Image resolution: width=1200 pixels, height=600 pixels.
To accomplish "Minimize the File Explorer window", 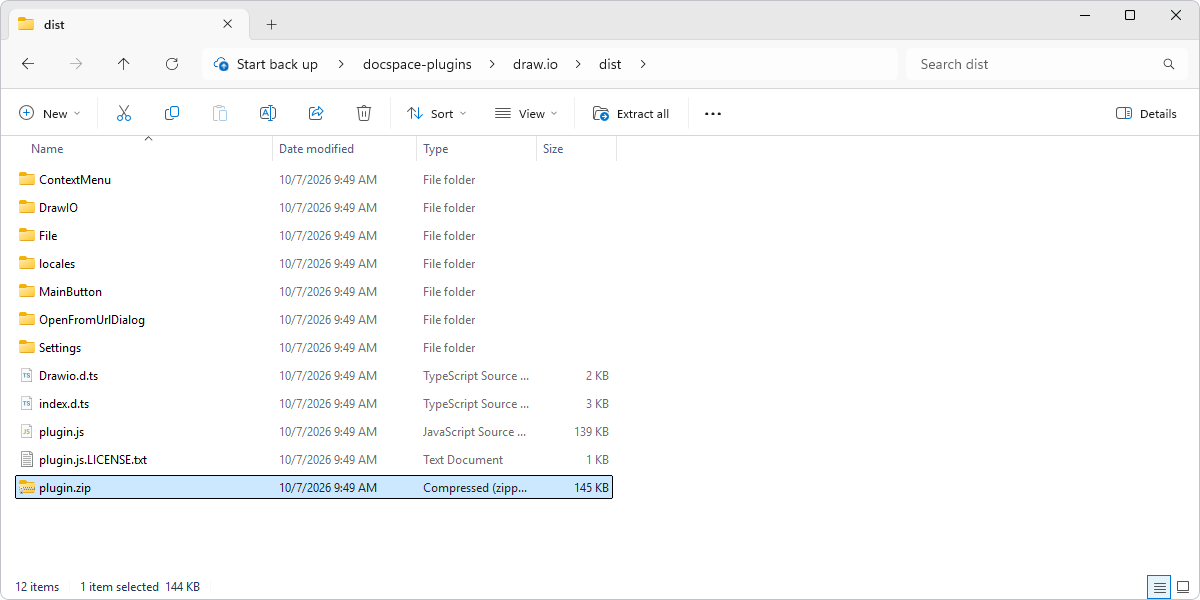I will coord(1083,15).
